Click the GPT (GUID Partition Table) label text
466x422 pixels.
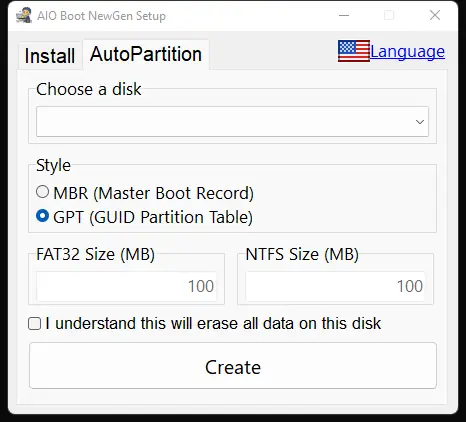(x=153, y=217)
